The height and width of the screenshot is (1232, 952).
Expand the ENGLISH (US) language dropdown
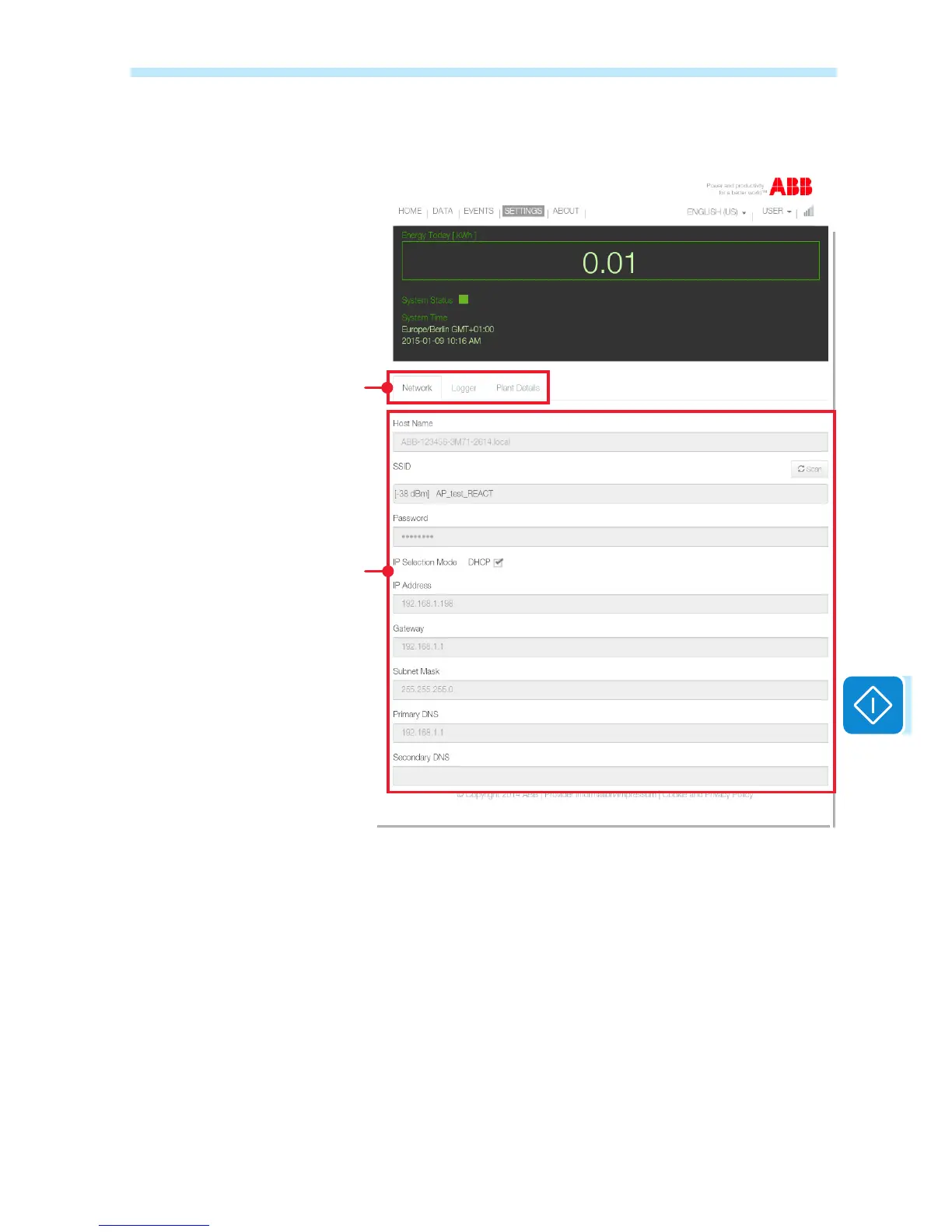pyautogui.click(x=716, y=212)
